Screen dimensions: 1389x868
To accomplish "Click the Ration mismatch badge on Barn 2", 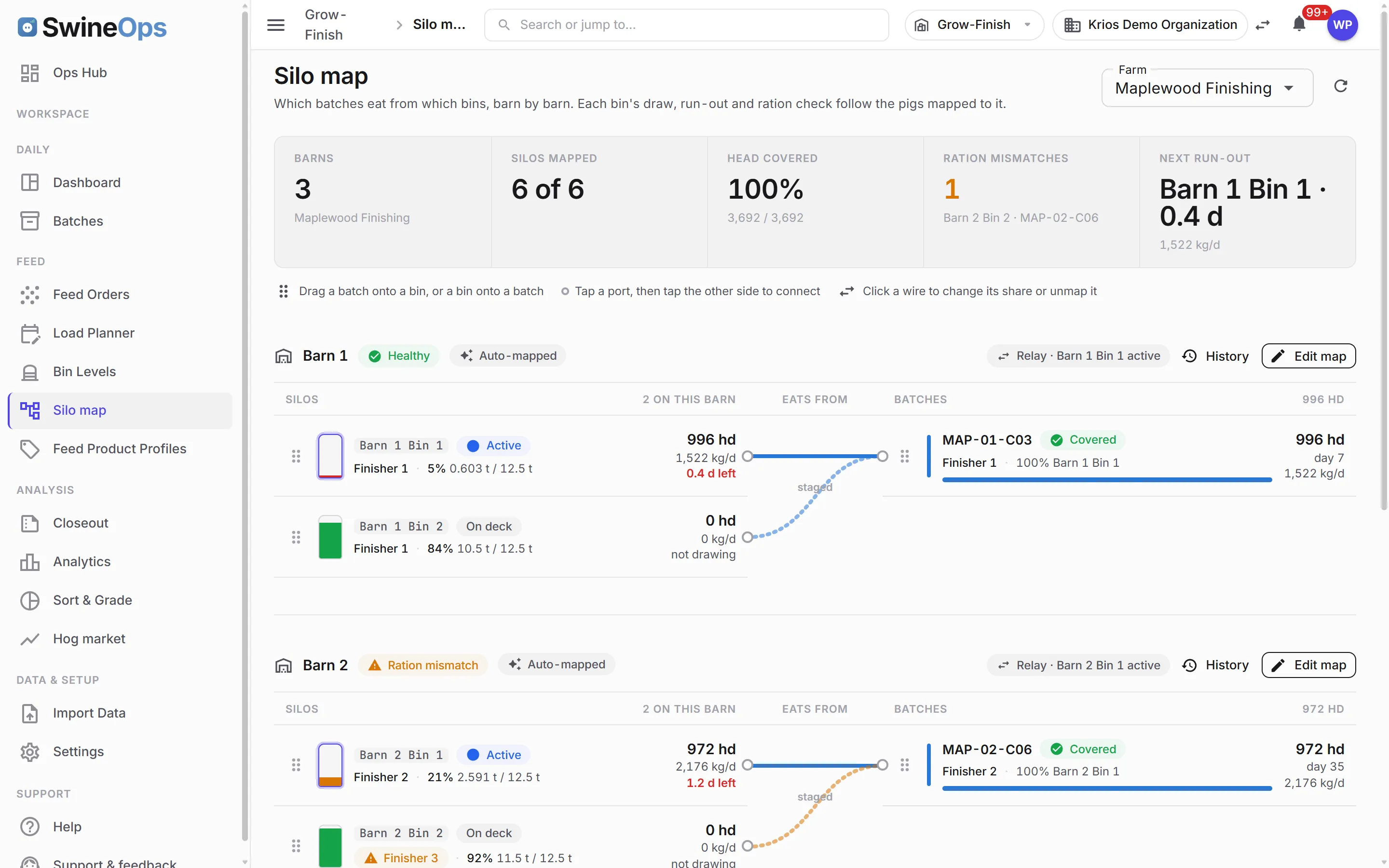I will (x=423, y=665).
